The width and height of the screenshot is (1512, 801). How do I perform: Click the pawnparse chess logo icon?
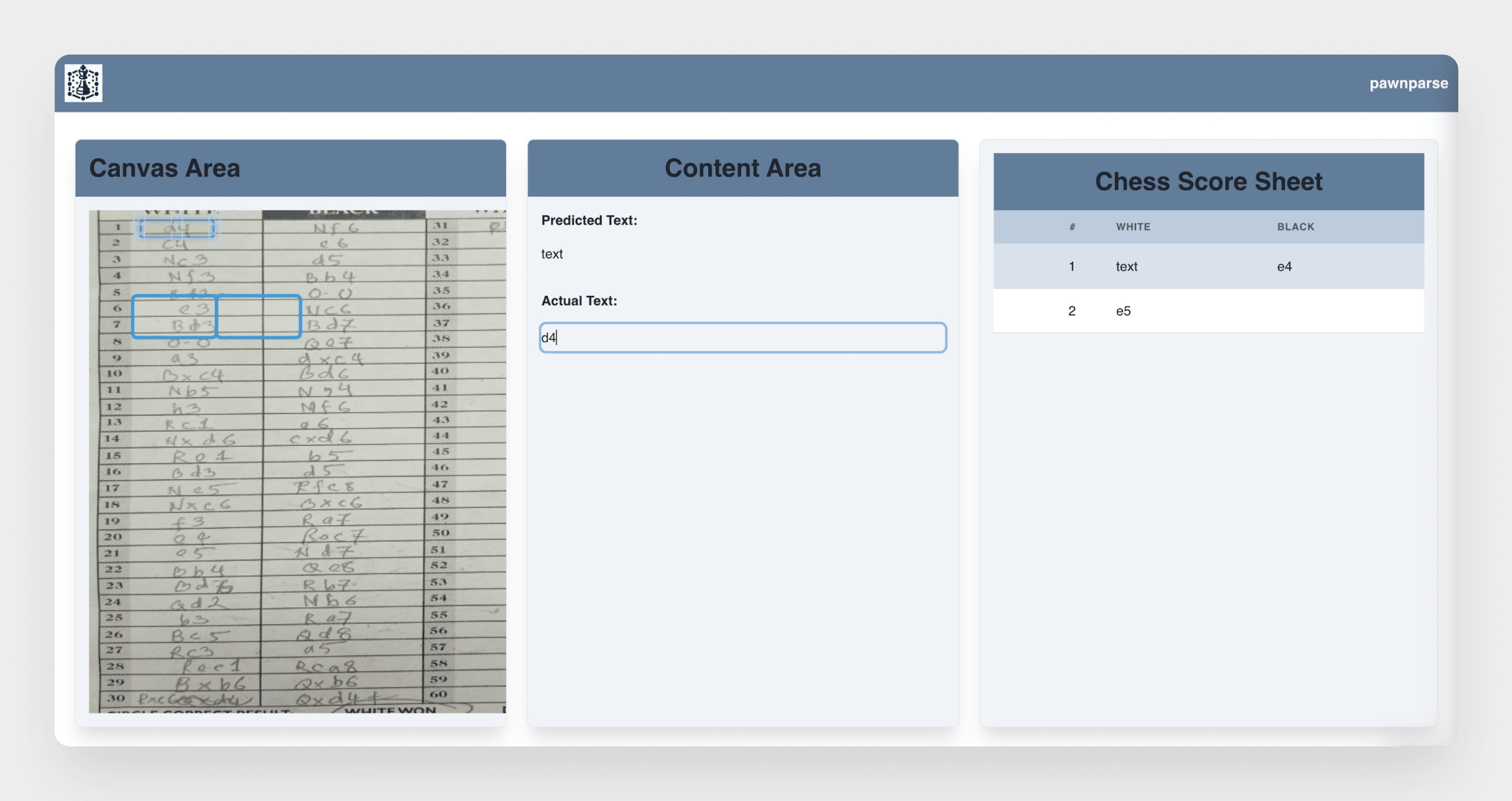point(83,83)
